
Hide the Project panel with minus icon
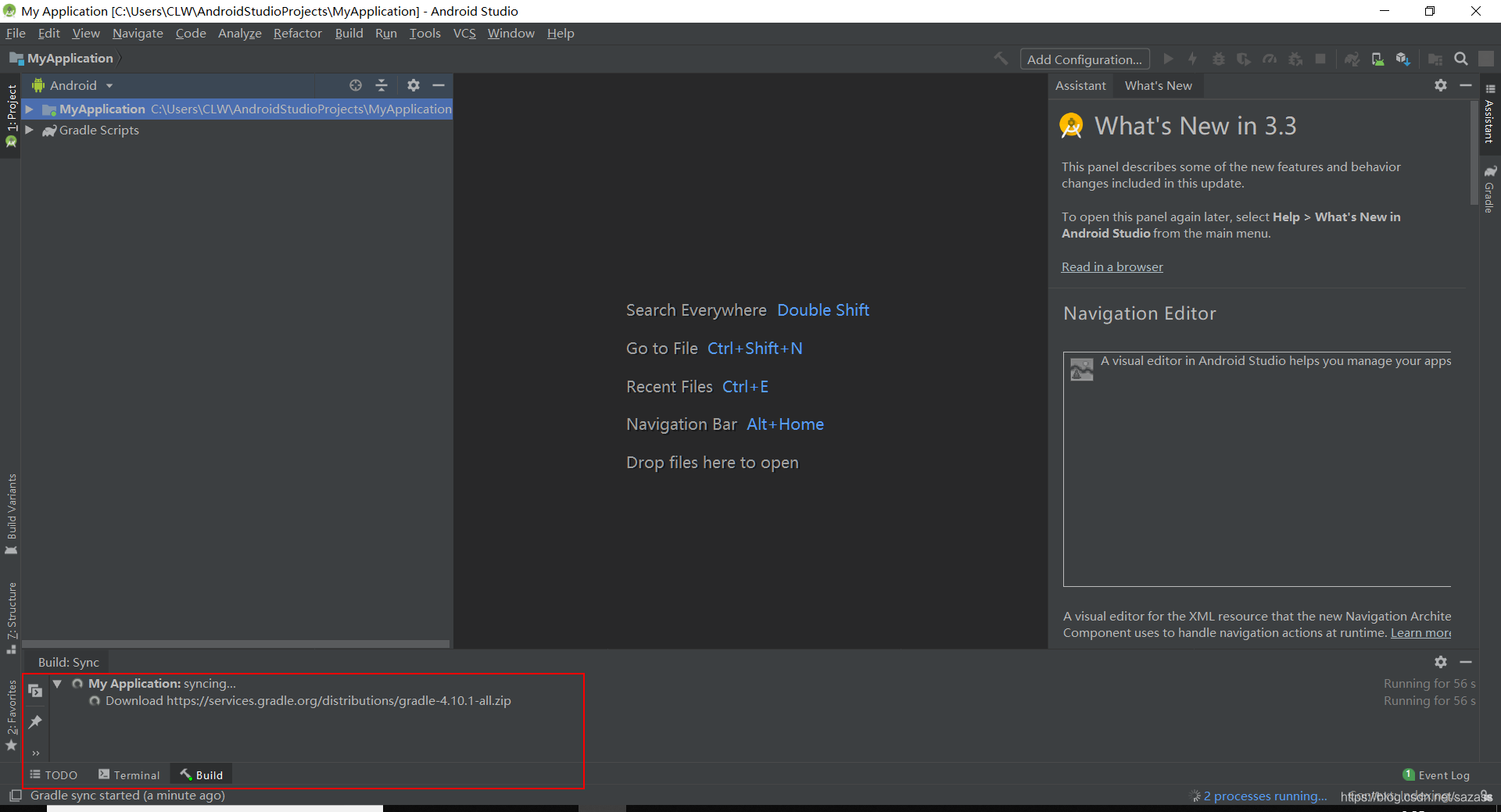click(439, 85)
